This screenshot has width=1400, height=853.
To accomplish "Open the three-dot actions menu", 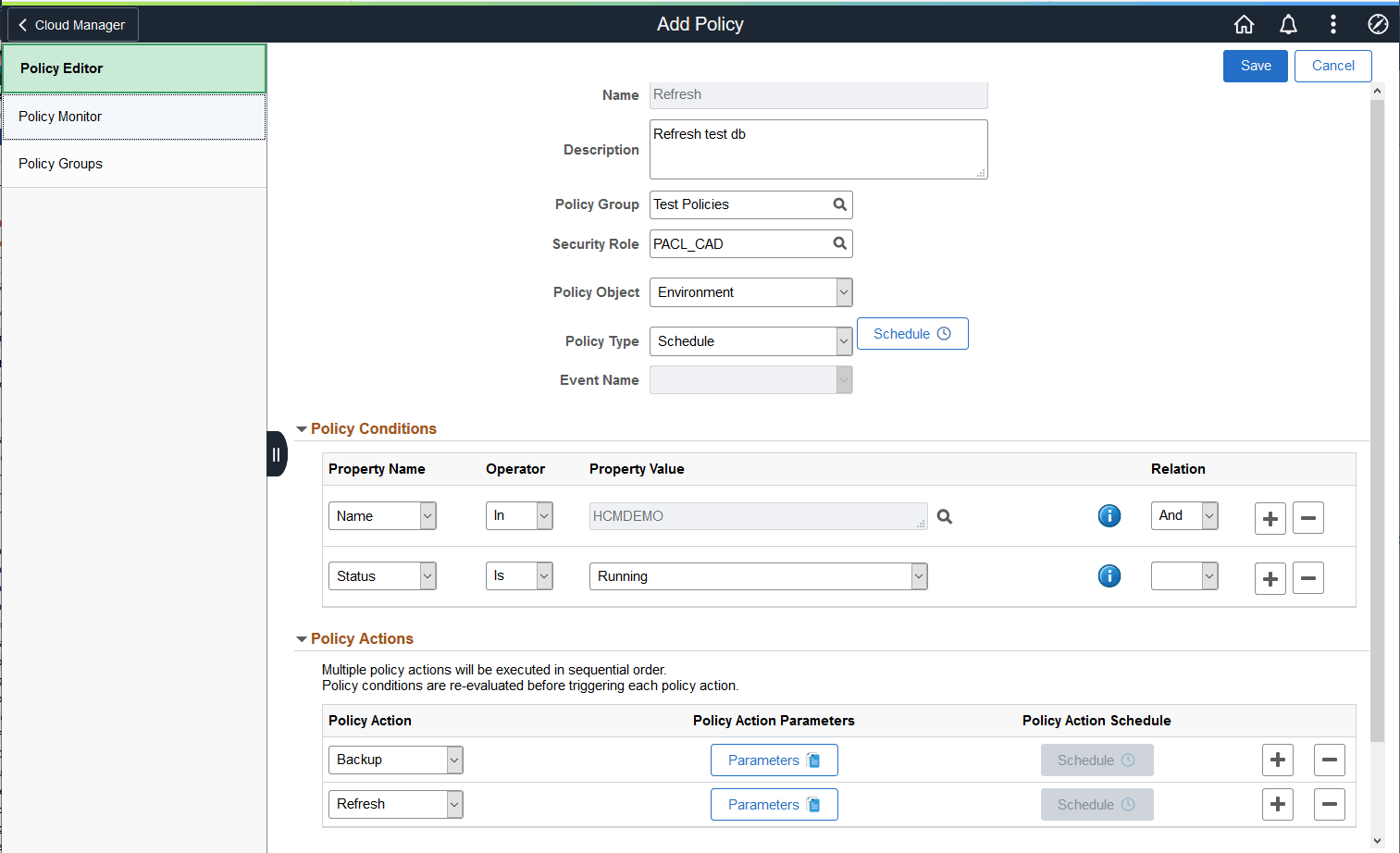I will (x=1332, y=24).
